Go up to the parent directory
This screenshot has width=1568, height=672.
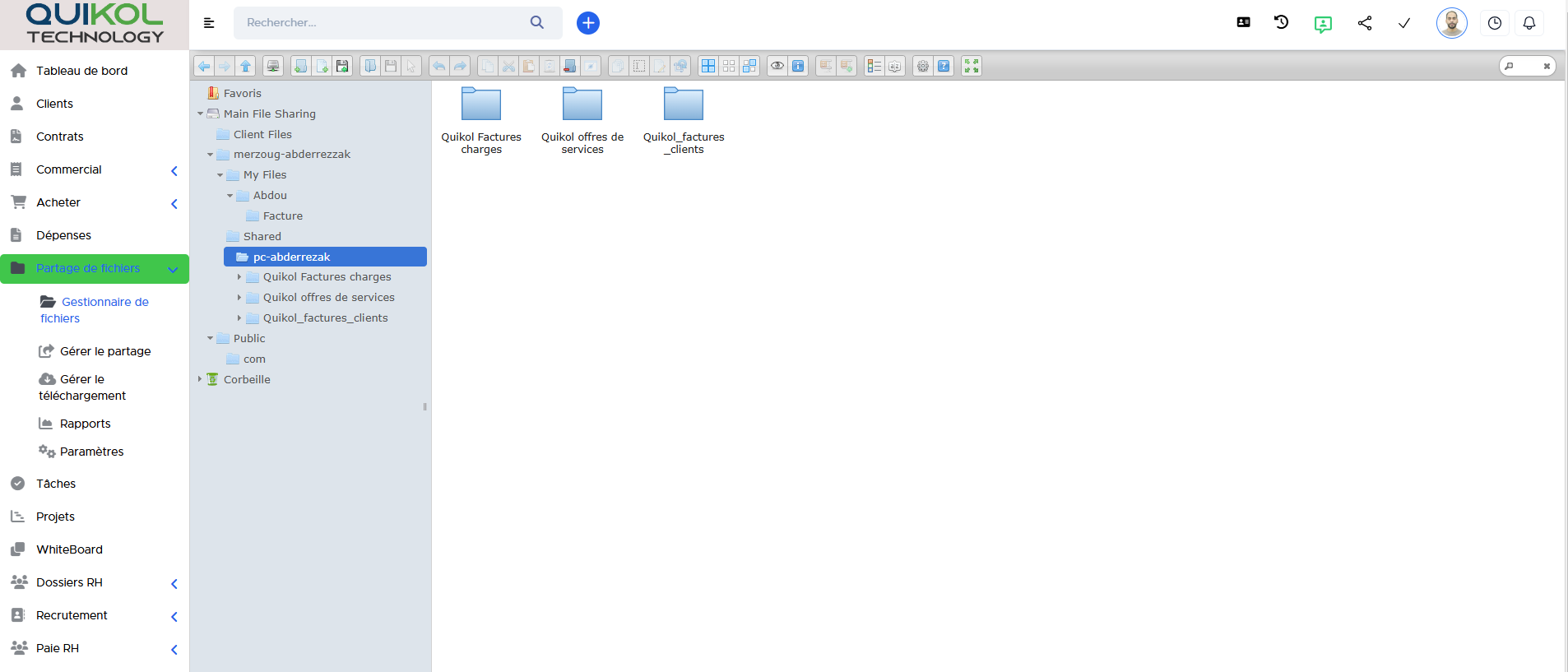point(245,67)
